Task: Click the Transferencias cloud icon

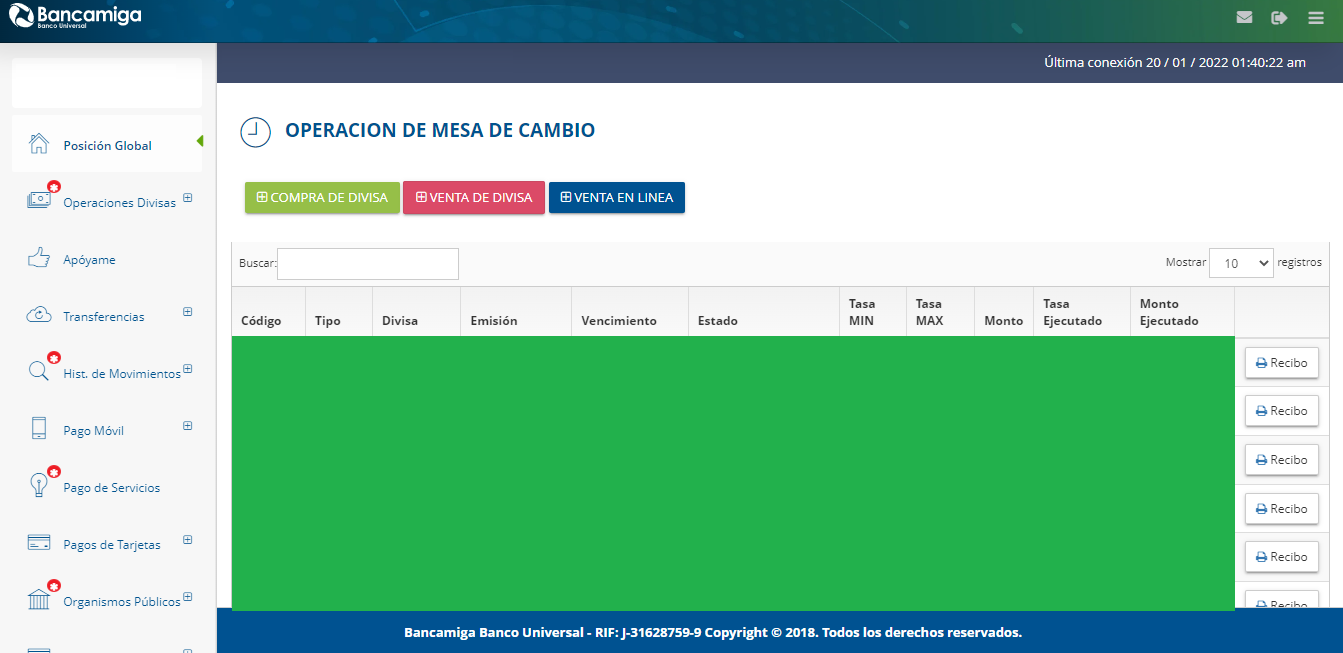Action: click(39, 315)
